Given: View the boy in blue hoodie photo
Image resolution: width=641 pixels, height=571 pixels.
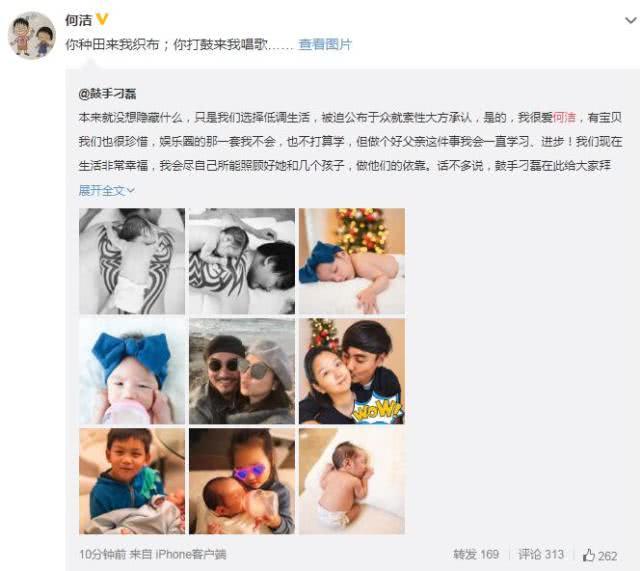Looking at the screenshot, I should tap(132, 481).
